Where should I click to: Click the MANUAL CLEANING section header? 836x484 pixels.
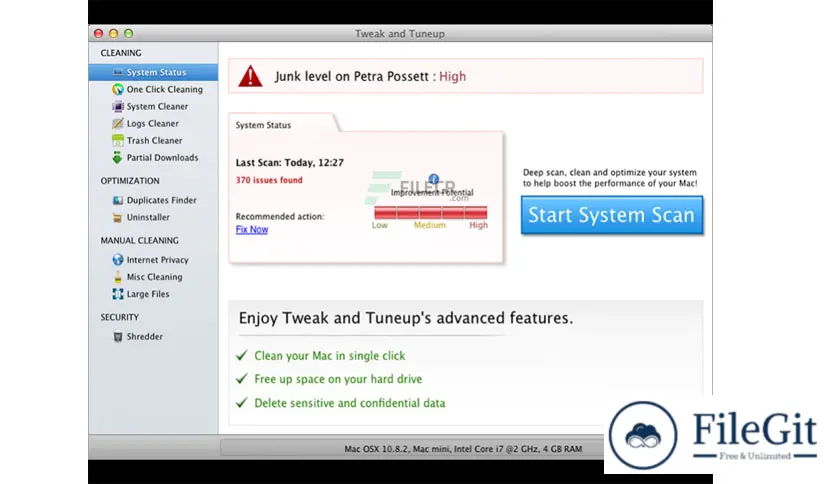(x=140, y=240)
